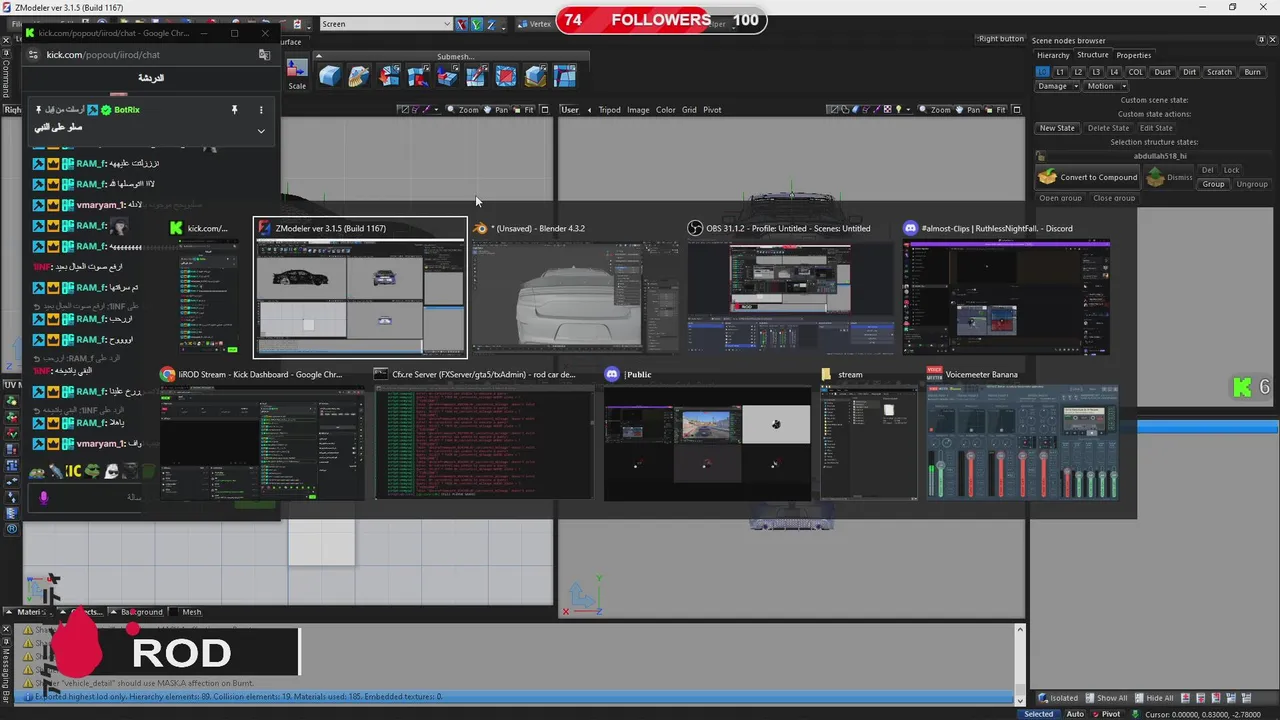Toggle the Y axis constraint
This screenshot has height=720, width=1280.
[477, 24]
